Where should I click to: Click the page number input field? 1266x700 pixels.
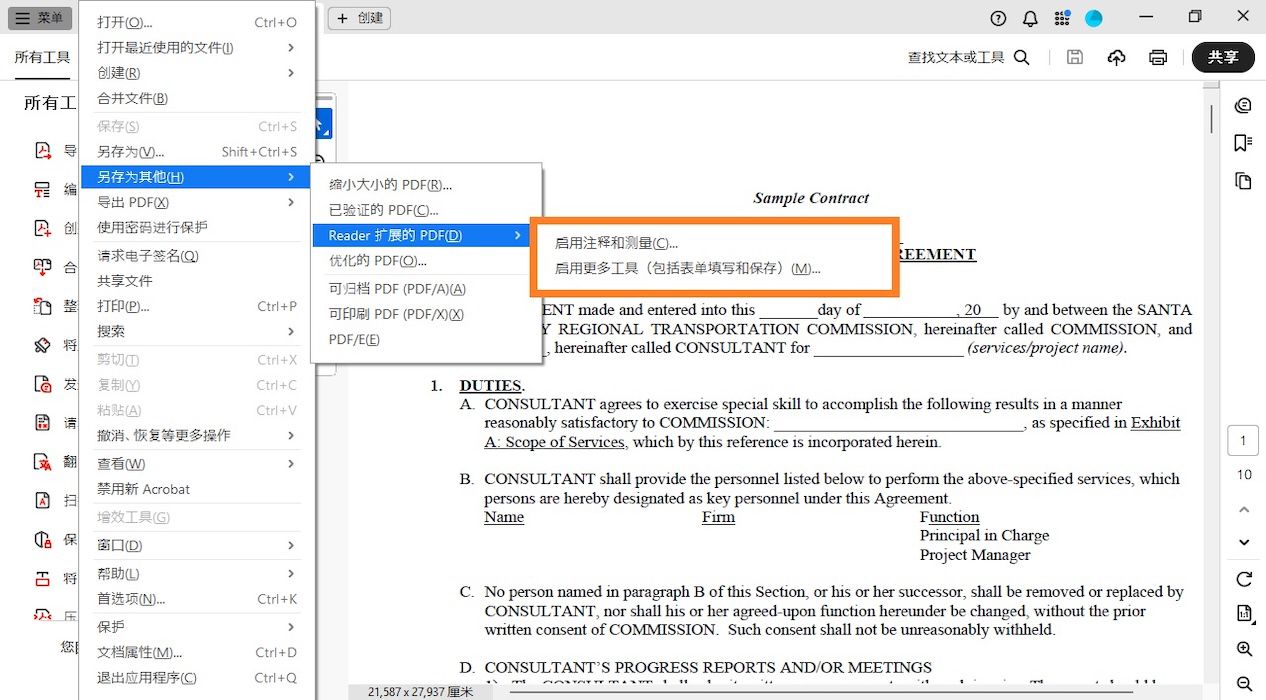[x=1243, y=440]
